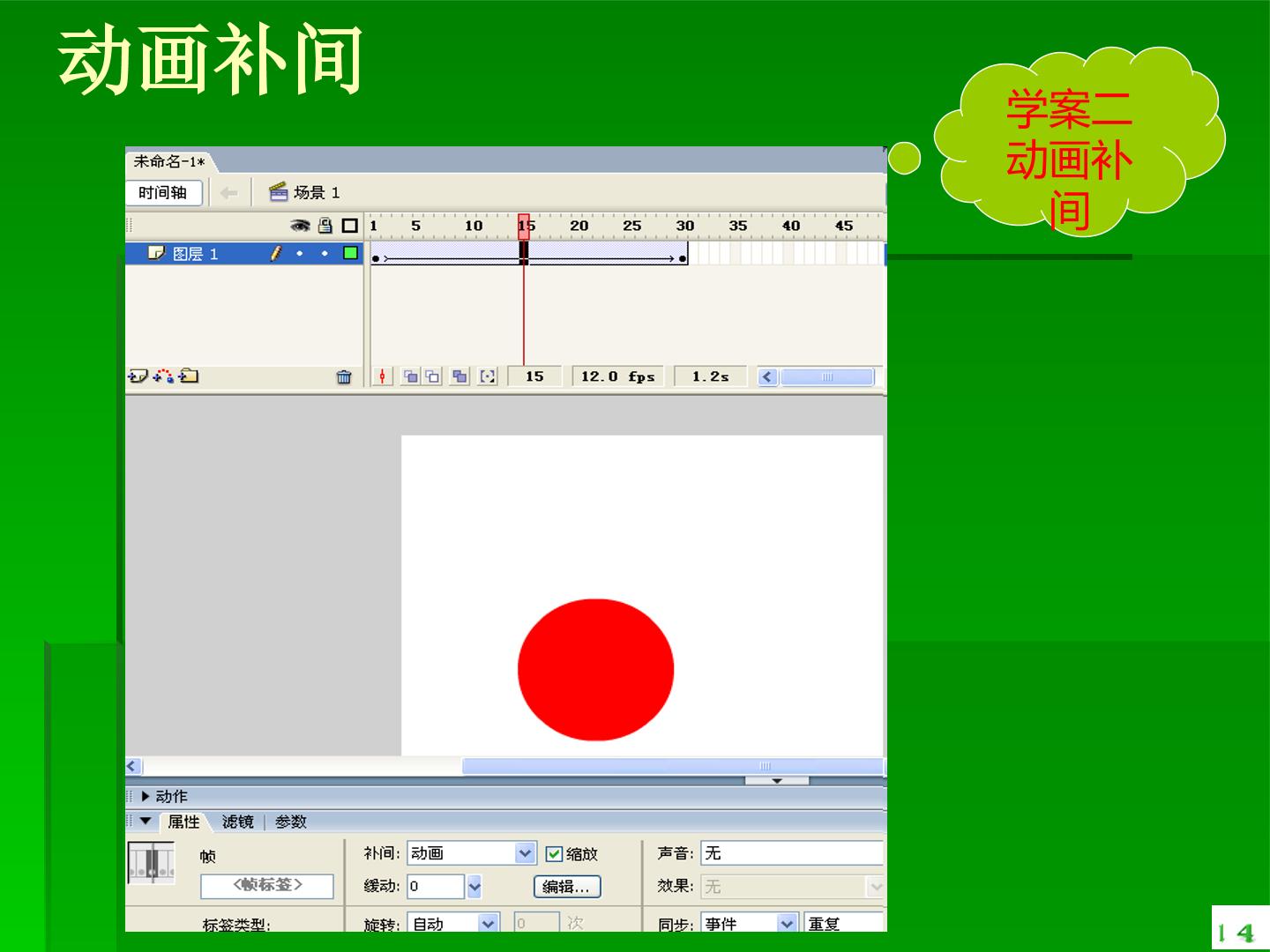Toggle show/hide all layers eye icon

tap(301, 226)
